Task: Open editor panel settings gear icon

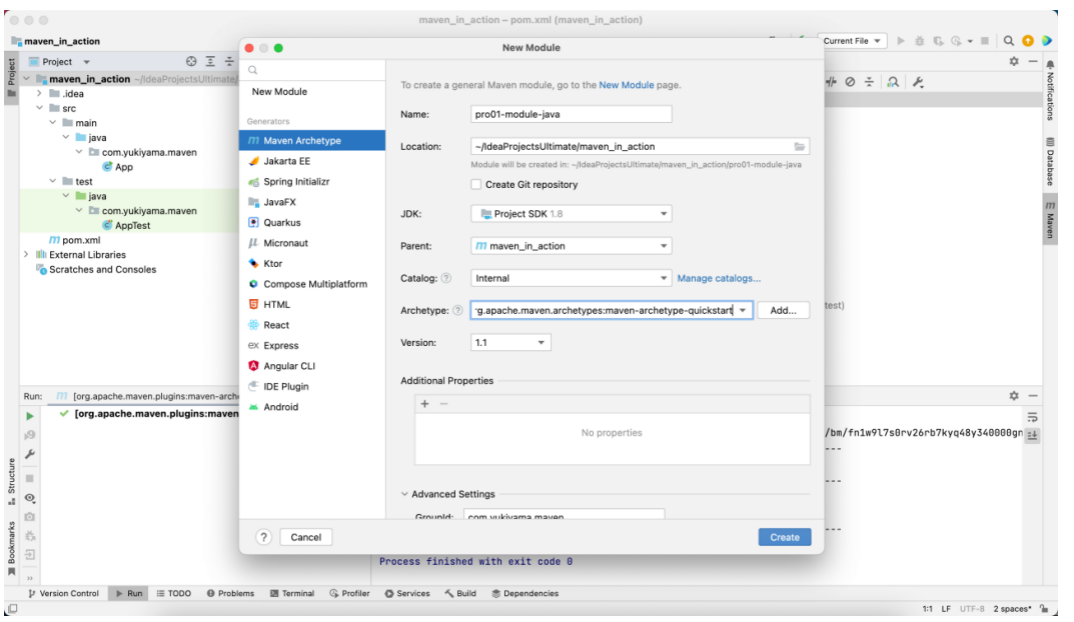Action: coord(1014,62)
